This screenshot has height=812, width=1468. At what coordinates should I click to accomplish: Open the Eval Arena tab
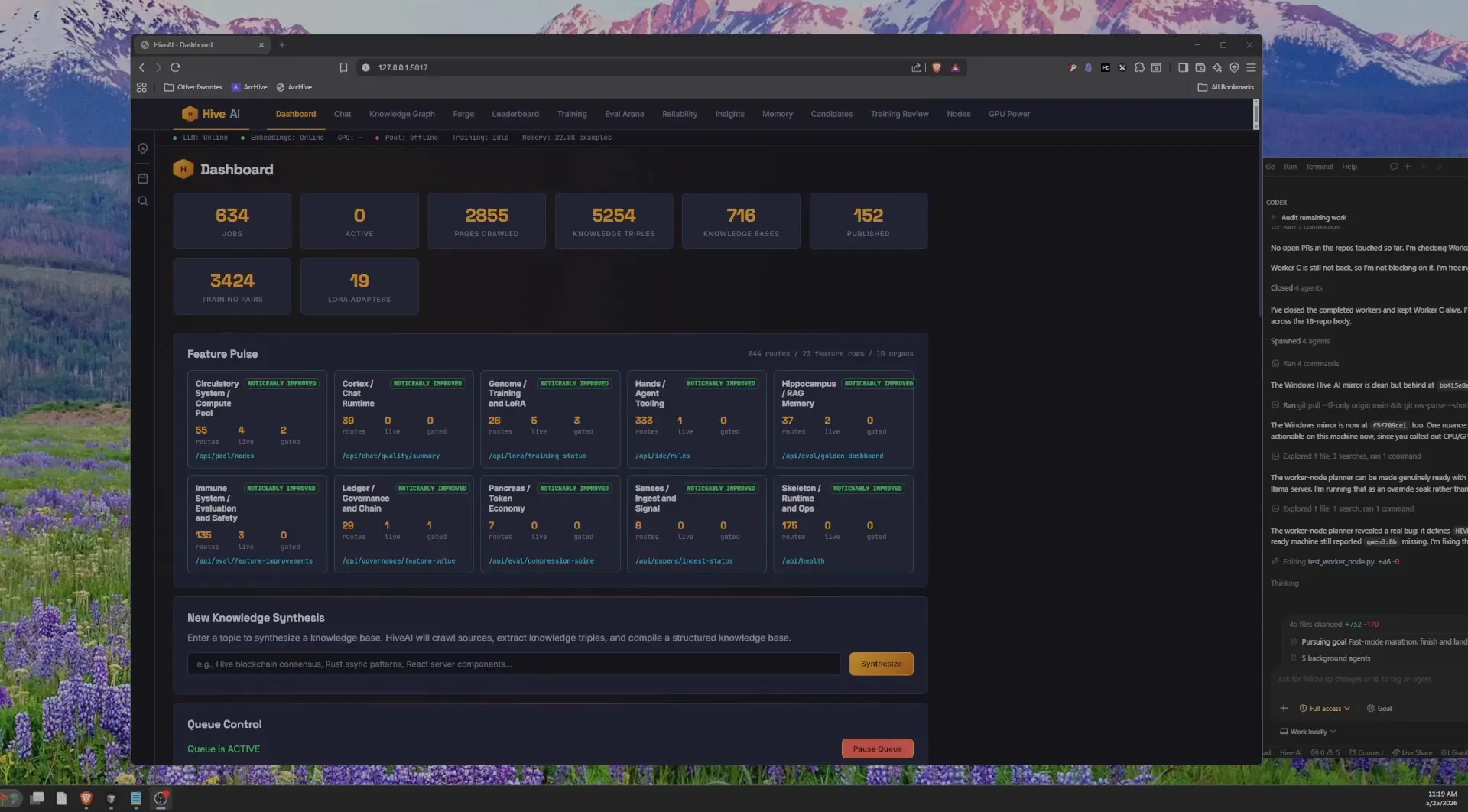(624, 114)
